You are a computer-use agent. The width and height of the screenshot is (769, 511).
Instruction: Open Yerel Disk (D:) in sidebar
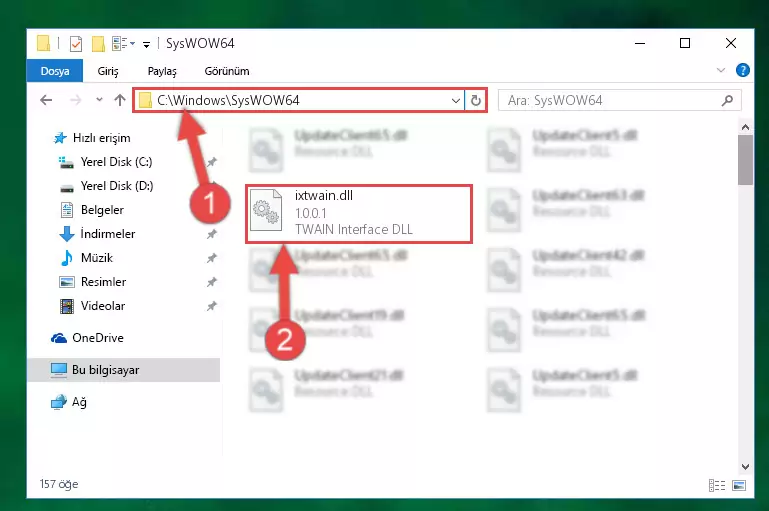tap(106, 186)
